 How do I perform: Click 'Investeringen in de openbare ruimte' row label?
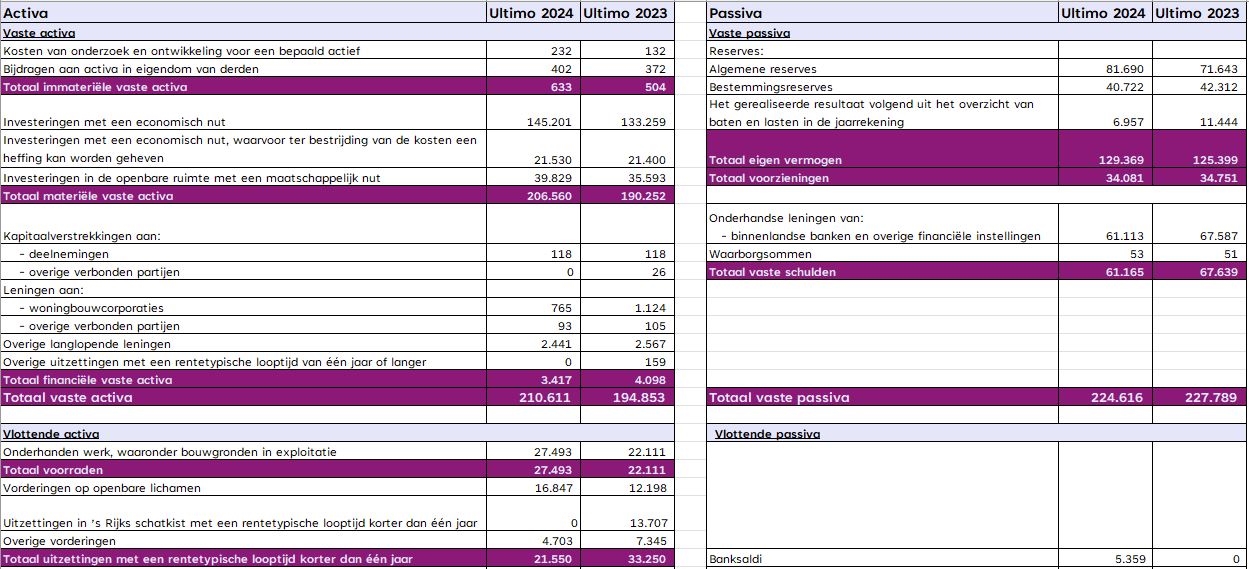click(193, 178)
